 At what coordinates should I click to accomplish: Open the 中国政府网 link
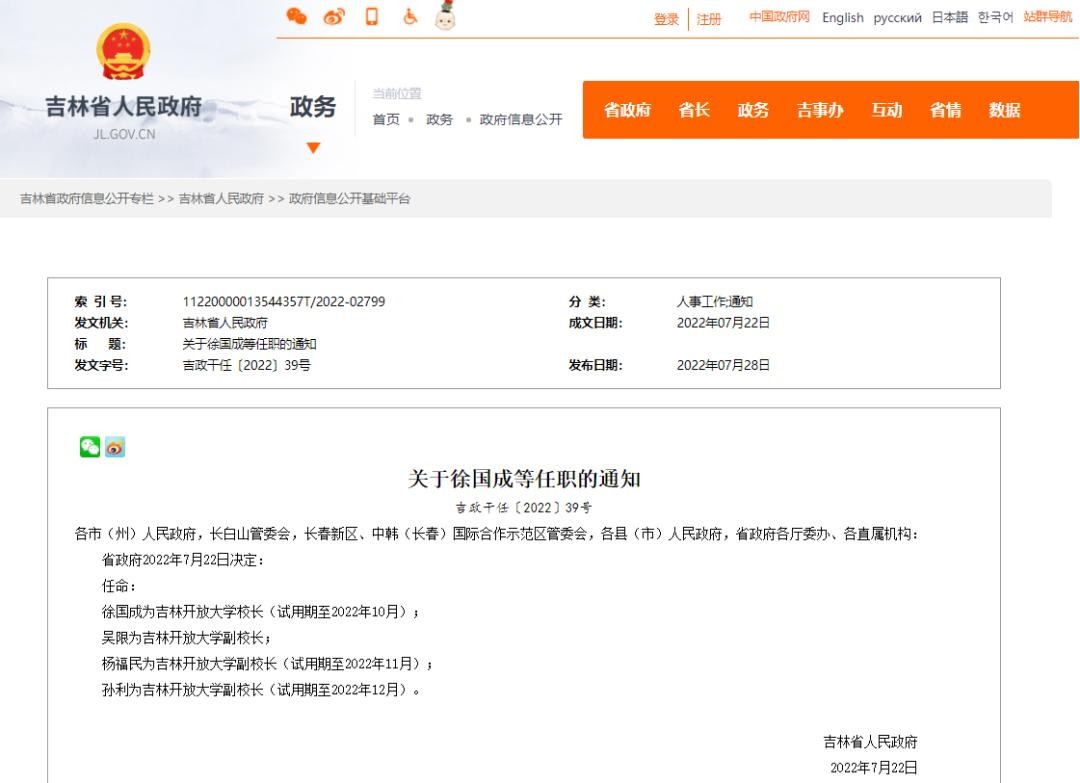click(x=780, y=18)
